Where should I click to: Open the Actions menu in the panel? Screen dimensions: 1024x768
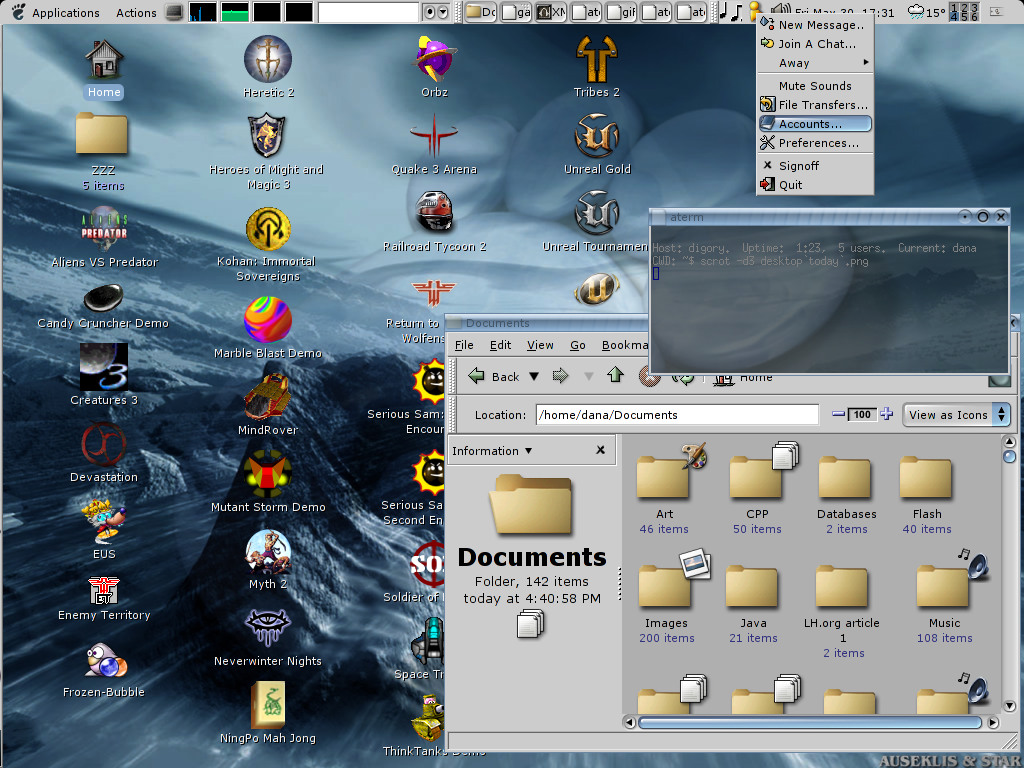tap(136, 12)
